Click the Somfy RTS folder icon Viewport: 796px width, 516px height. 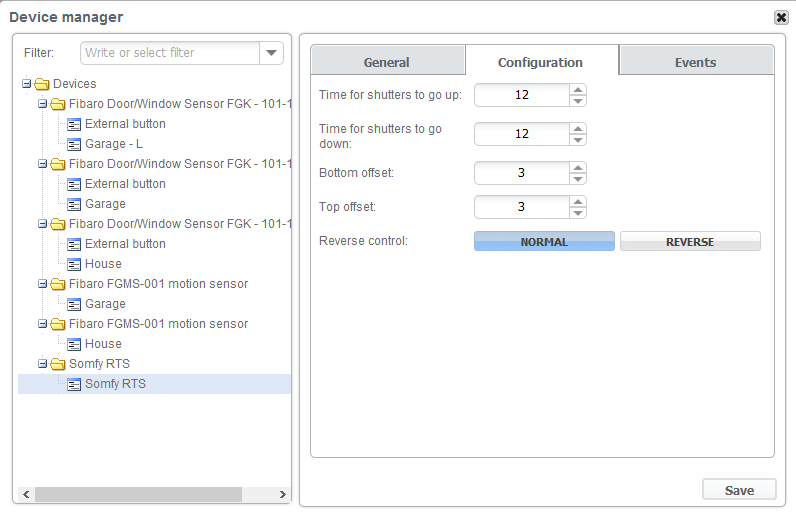point(58,364)
